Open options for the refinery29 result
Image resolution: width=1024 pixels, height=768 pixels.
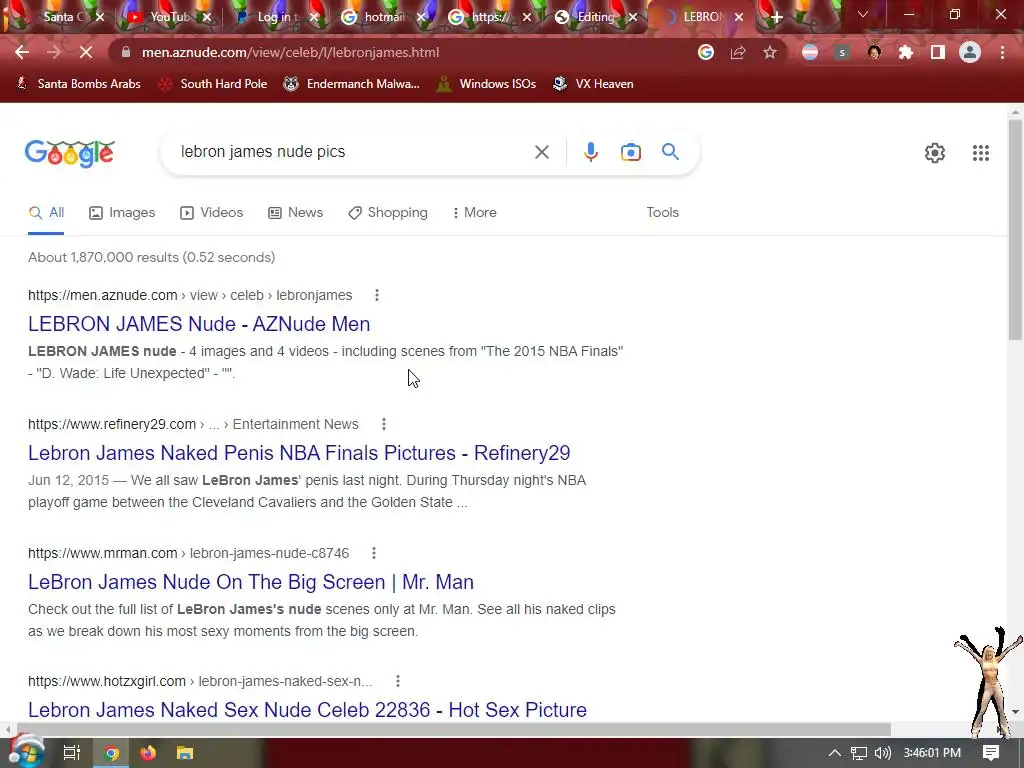(384, 424)
